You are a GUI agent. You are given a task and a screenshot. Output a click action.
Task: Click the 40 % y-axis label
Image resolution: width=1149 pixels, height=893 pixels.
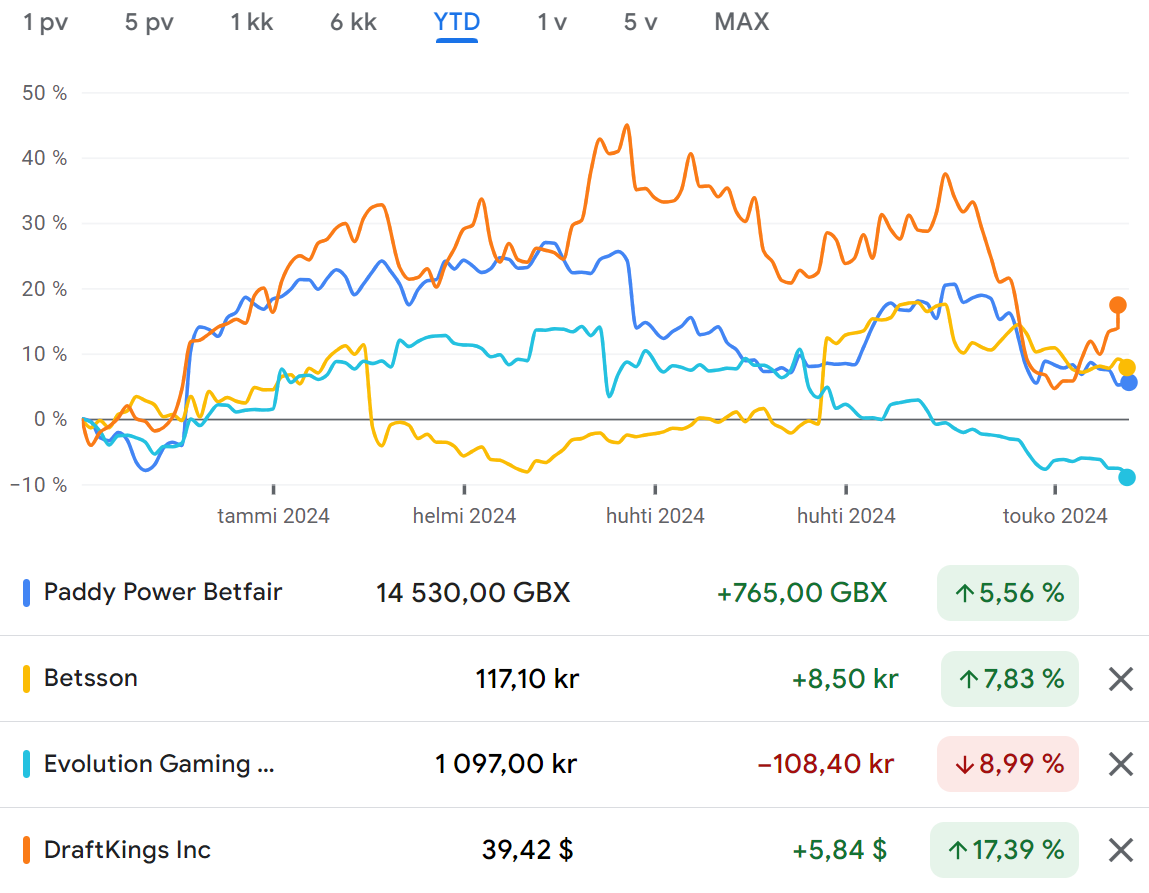(44, 158)
